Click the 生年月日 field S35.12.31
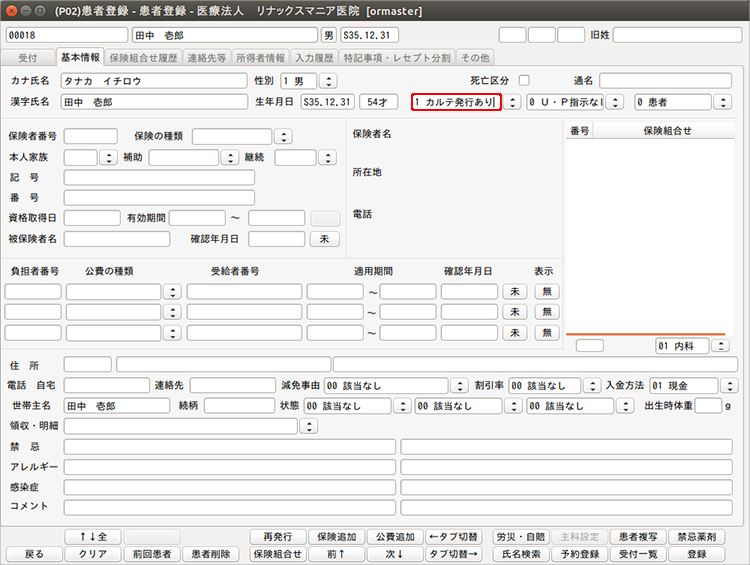 tap(328, 102)
